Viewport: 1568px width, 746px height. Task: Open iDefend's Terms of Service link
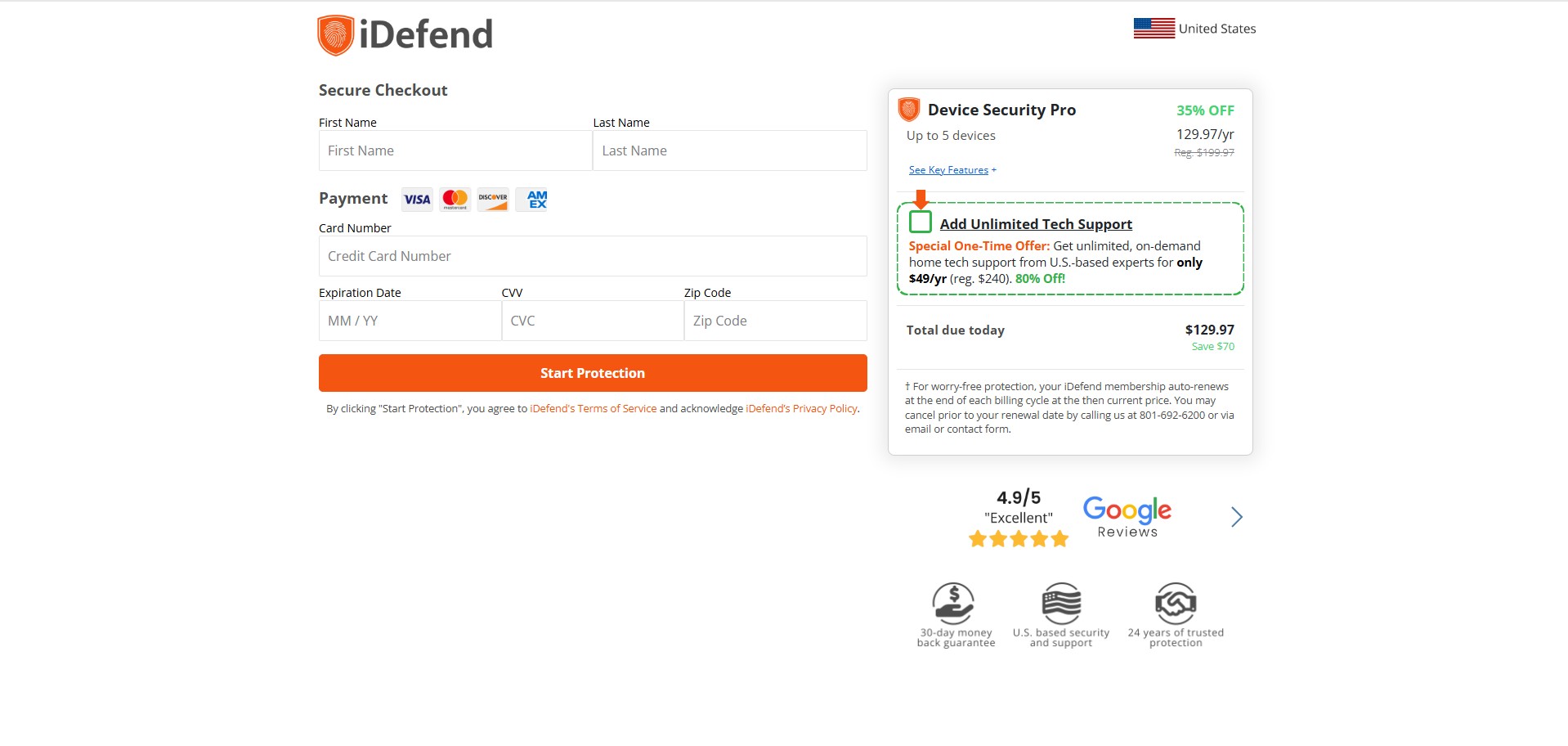point(593,409)
